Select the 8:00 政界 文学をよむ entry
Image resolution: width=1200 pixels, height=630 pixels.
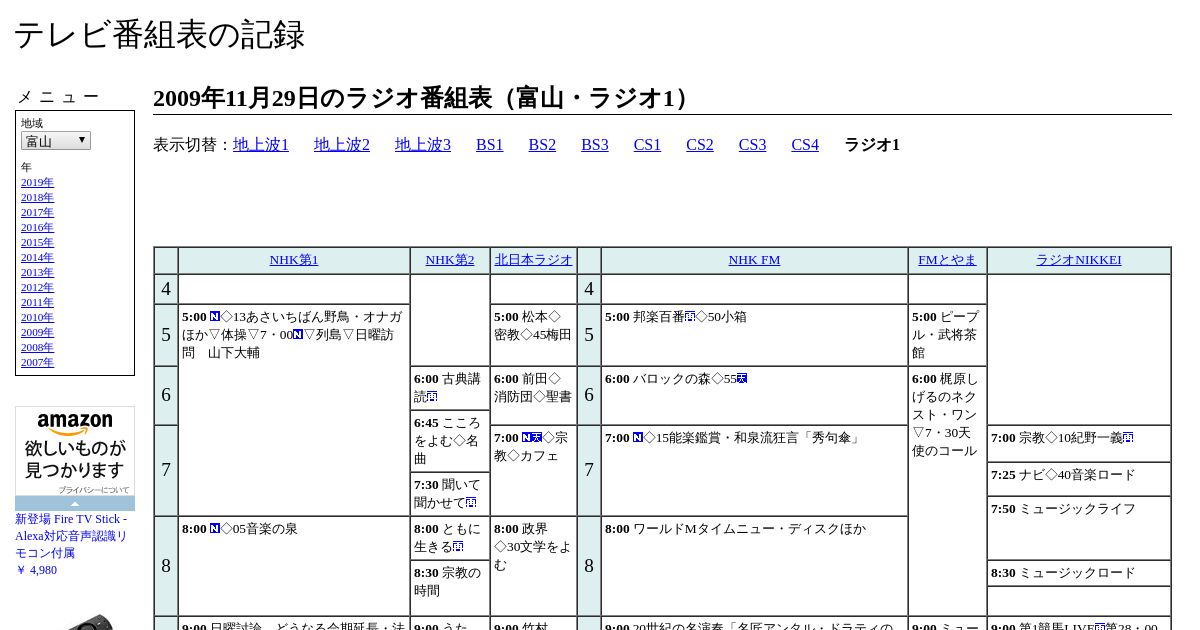(x=534, y=566)
